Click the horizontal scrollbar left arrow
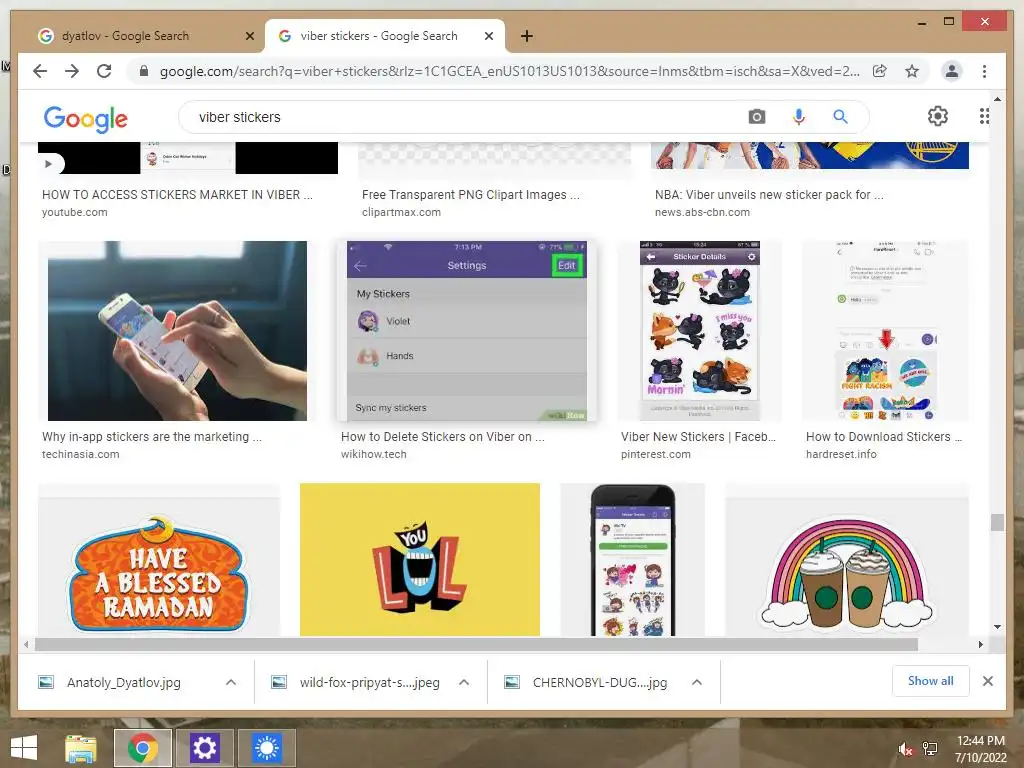The width and height of the screenshot is (1024, 768). [25, 645]
